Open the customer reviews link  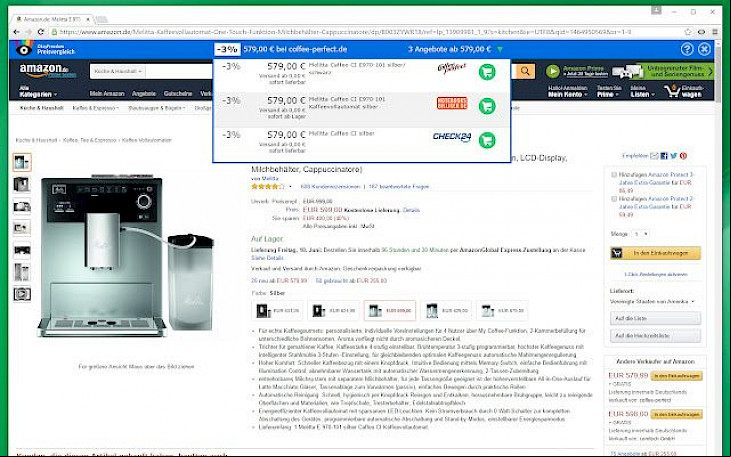(x=331, y=187)
